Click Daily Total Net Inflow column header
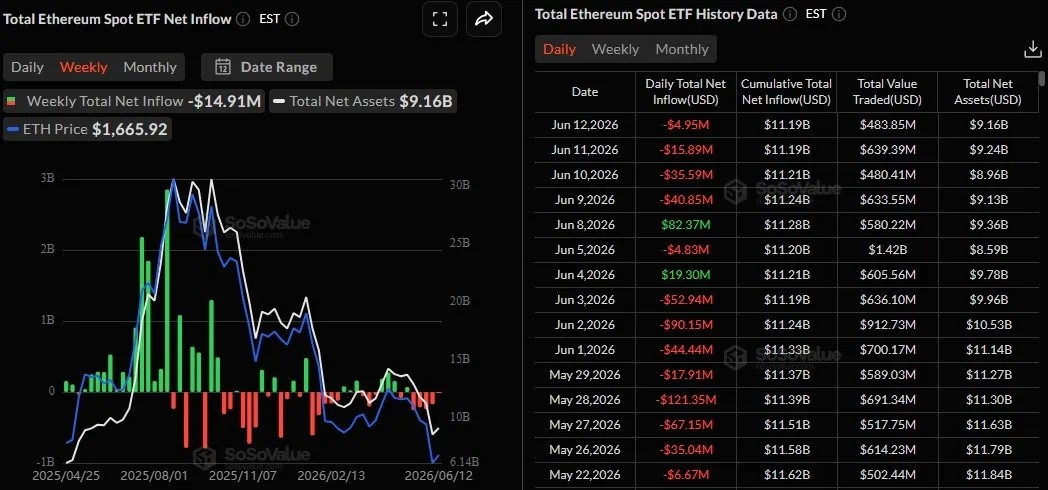This screenshot has height=490, width=1048. click(686, 92)
